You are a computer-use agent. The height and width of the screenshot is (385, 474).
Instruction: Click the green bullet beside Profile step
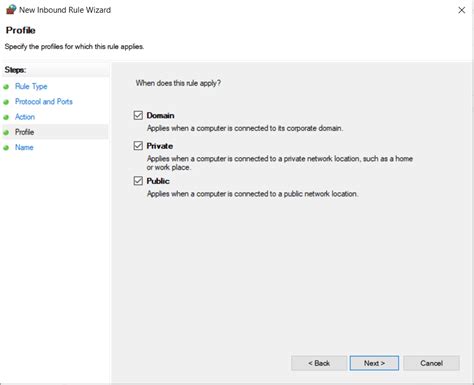6,133
